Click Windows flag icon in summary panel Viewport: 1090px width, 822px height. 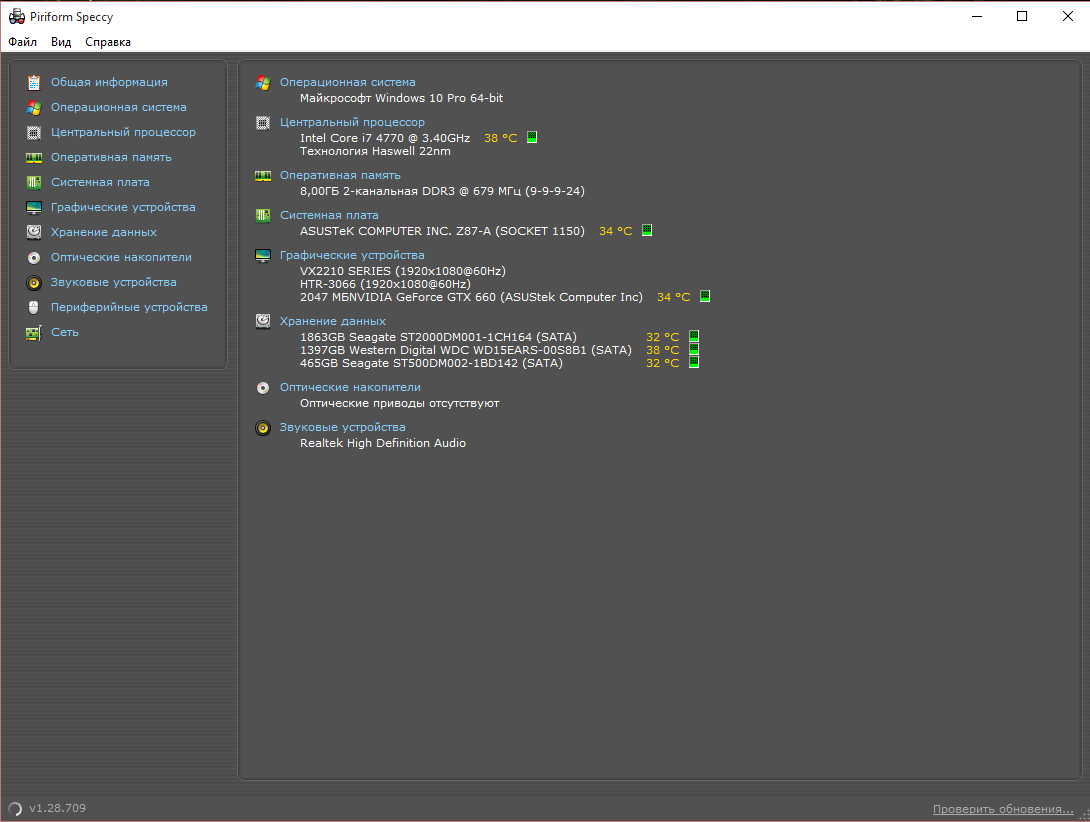tap(263, 83)
